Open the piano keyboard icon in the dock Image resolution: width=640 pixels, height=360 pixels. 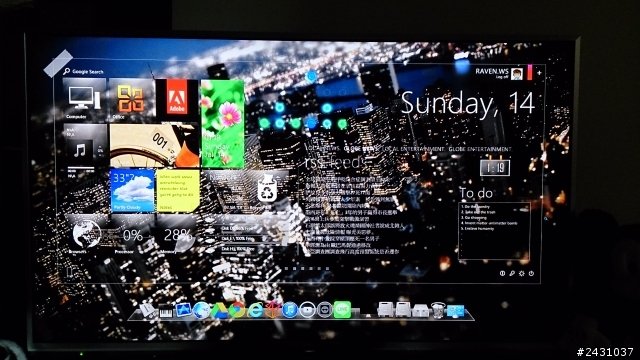pyautogui.click(x=166, y=312)
